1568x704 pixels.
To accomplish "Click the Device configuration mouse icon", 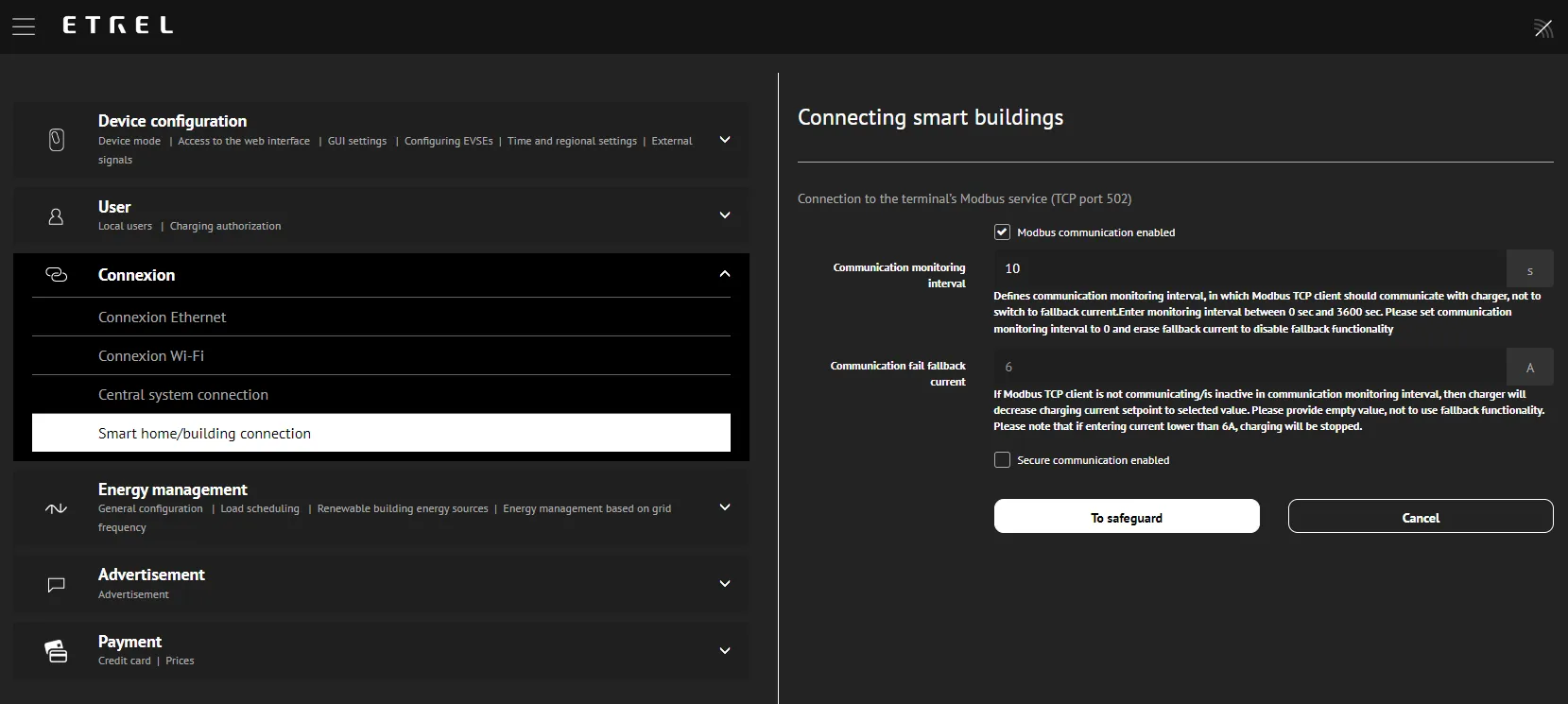I will 57,140.
